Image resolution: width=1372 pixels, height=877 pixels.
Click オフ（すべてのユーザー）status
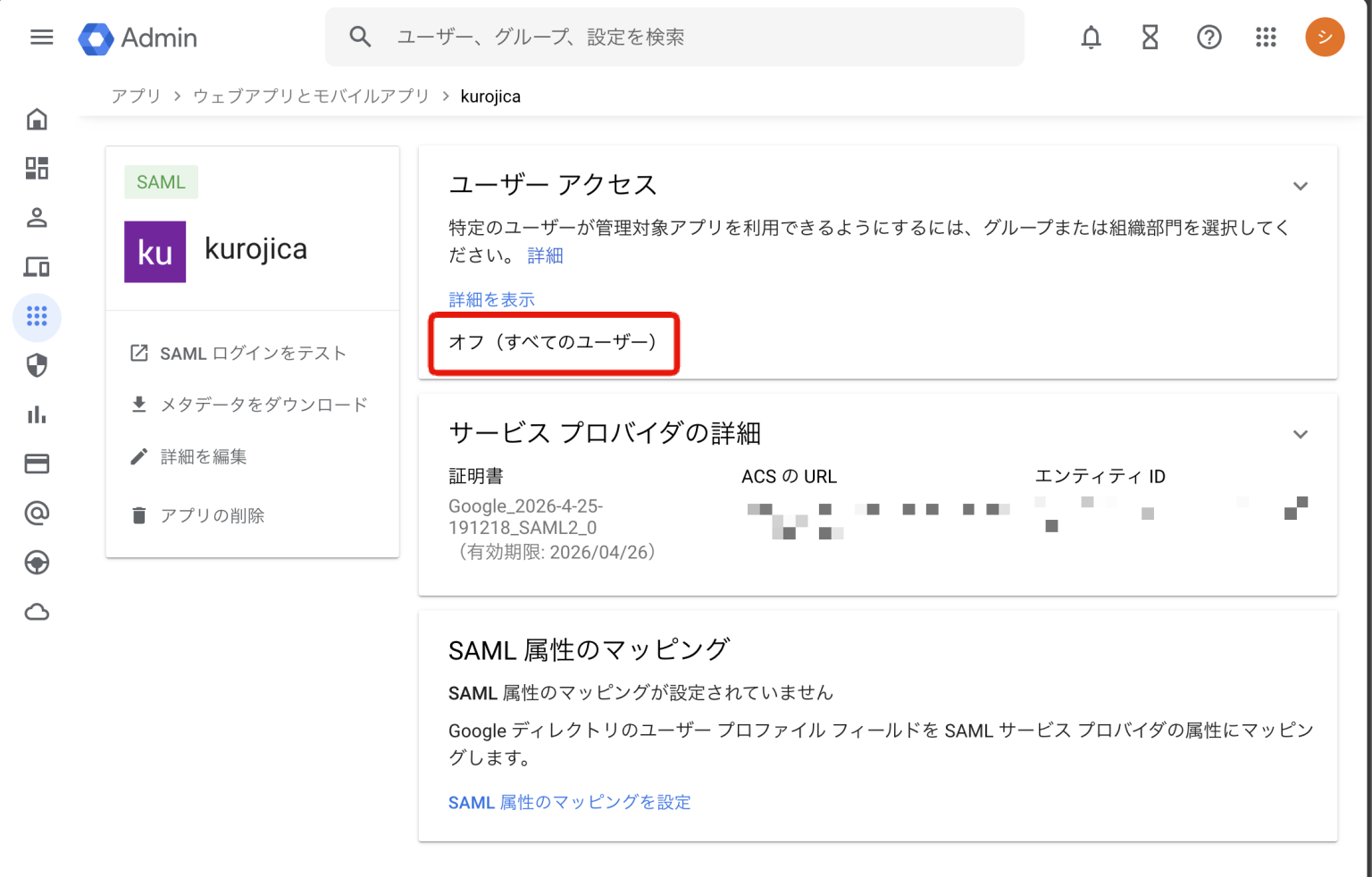(554, 343)
